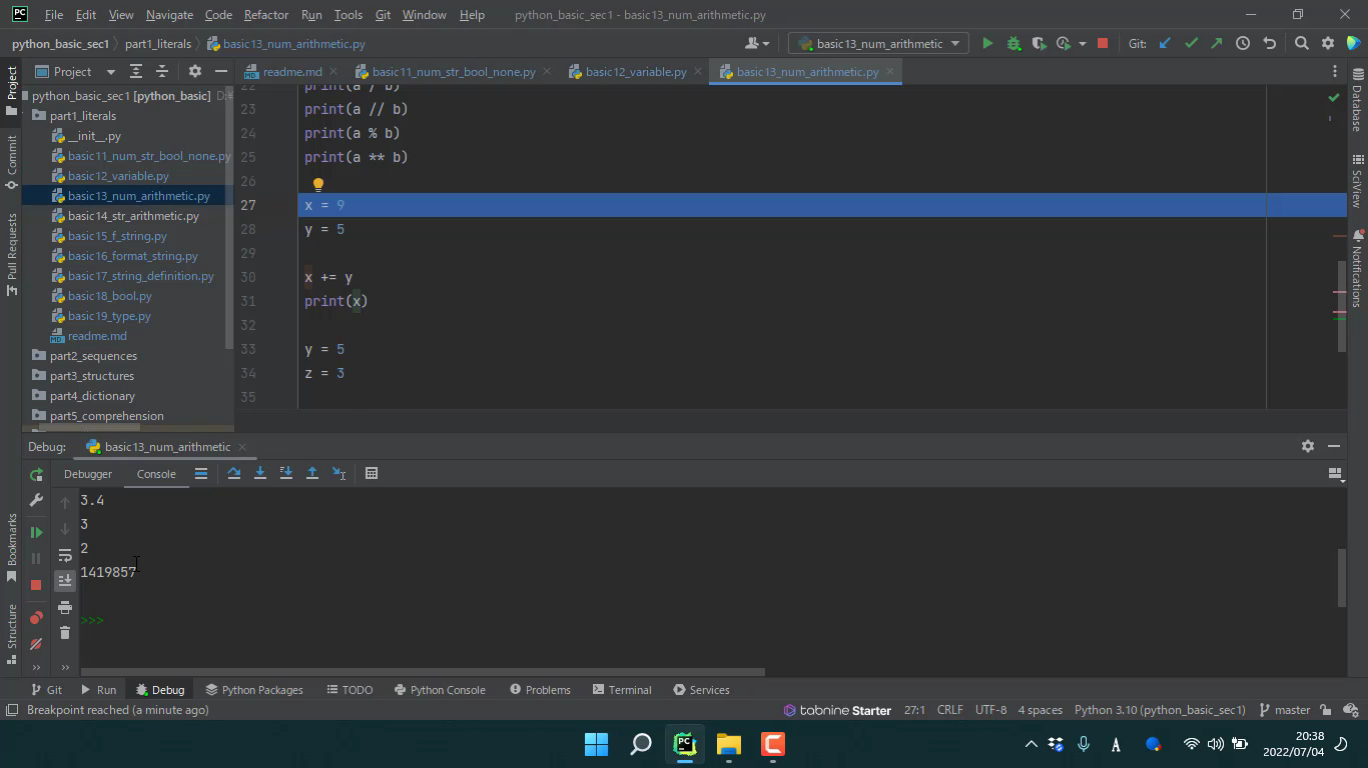Click the master branch status widget
The image size is (1368, 768).
point(1284,710)
